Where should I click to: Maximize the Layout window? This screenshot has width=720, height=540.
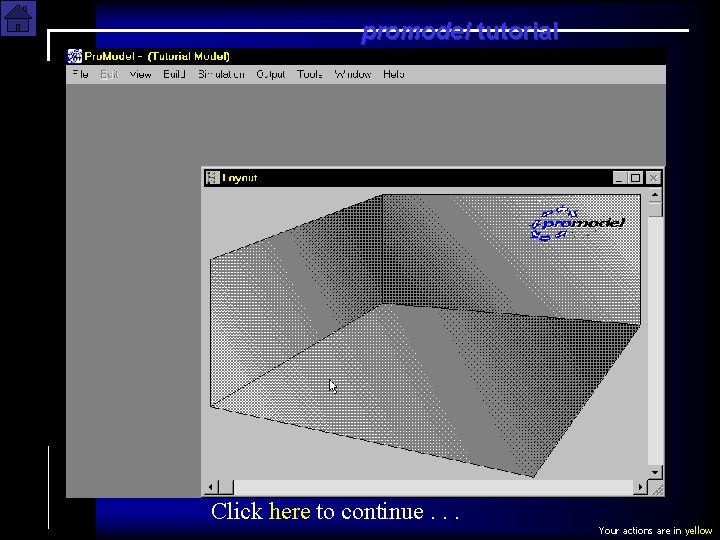pos(636,178)
